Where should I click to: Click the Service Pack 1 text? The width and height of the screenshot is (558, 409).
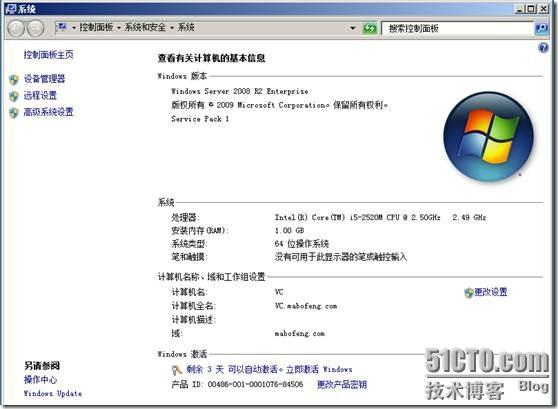coord(200,119)
